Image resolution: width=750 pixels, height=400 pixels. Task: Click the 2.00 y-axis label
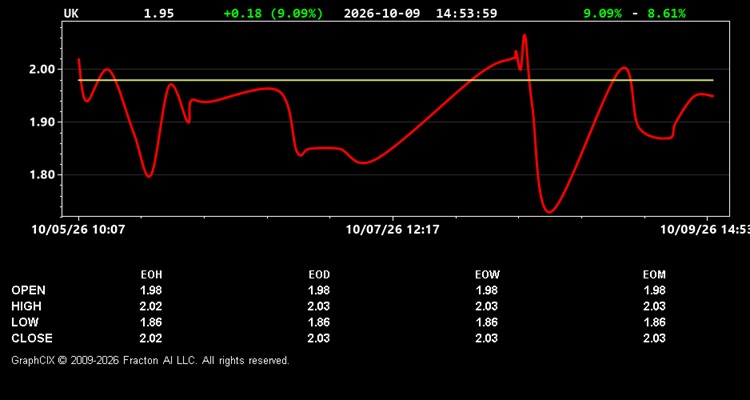tap(41, 69)
